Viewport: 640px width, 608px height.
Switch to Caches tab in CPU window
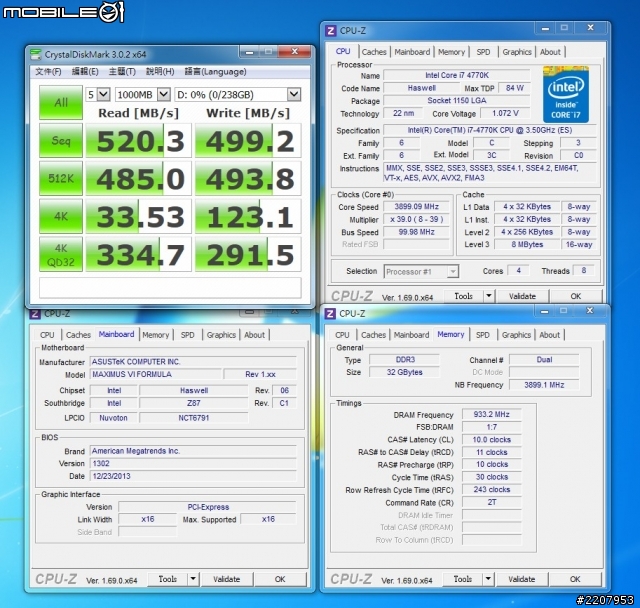point(374,52)
